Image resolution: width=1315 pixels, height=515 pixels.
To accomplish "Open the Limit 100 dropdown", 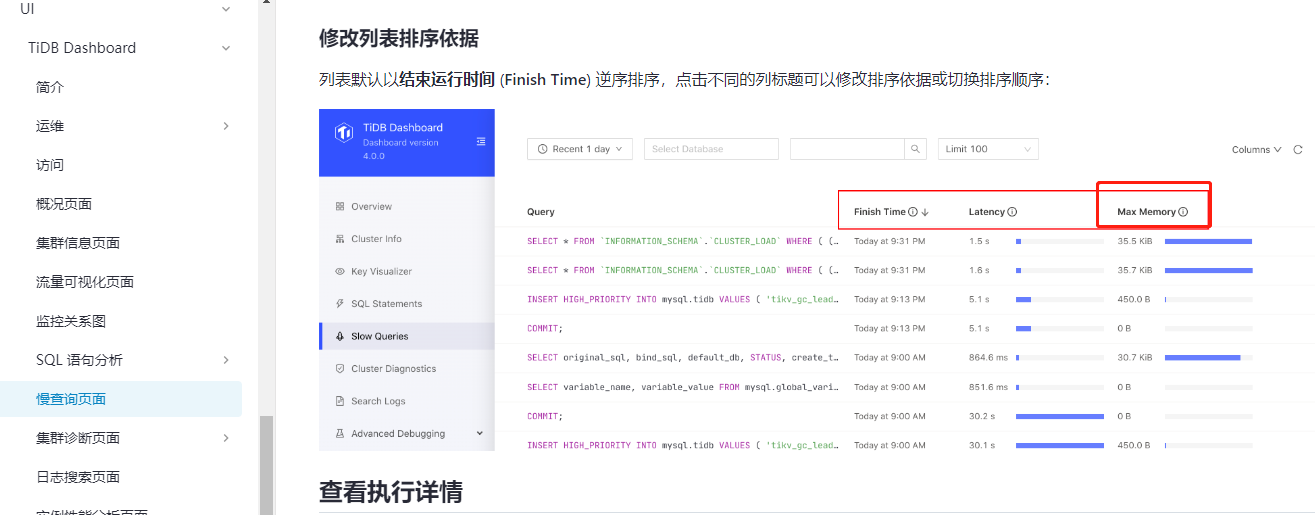I will 988,149.
